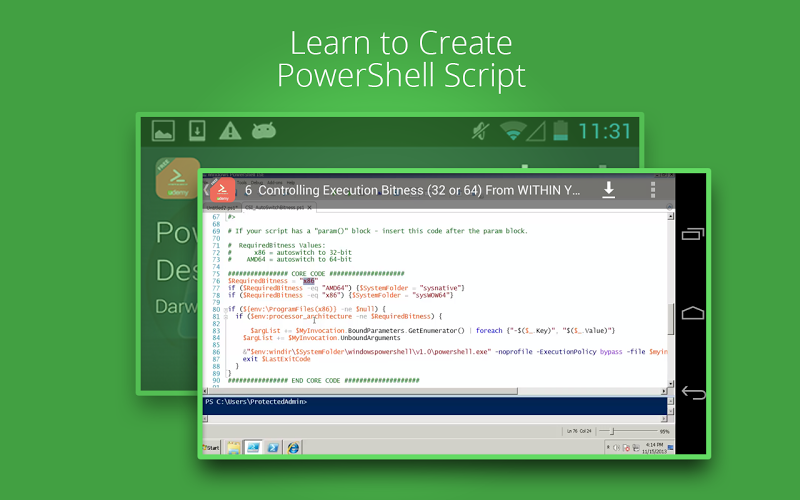
Task: Adjust the ISE zoom slider handle
Action: 613,432
